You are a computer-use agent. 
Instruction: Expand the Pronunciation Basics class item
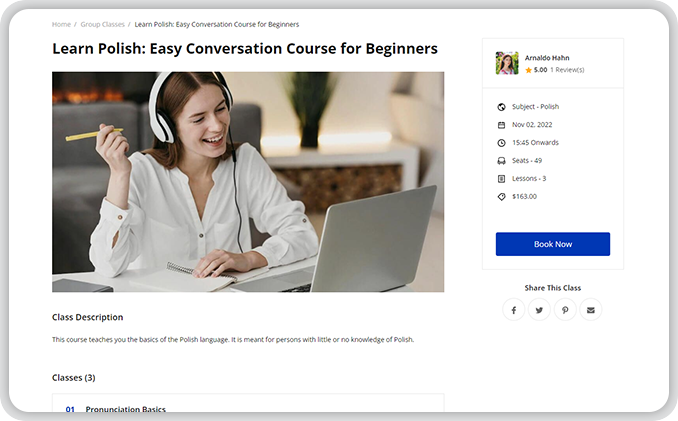click(x=126, y=409)
